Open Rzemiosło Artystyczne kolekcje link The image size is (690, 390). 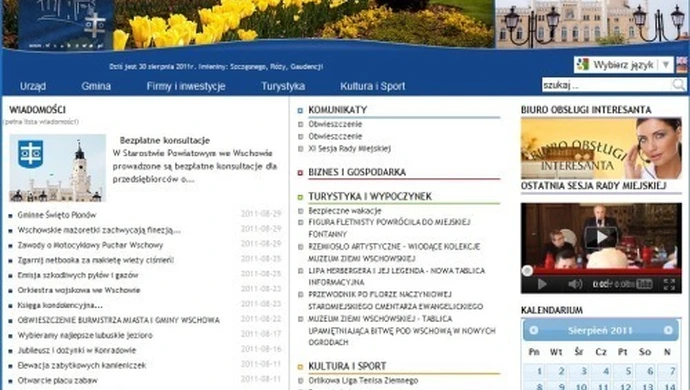click(x=394, y=252)
